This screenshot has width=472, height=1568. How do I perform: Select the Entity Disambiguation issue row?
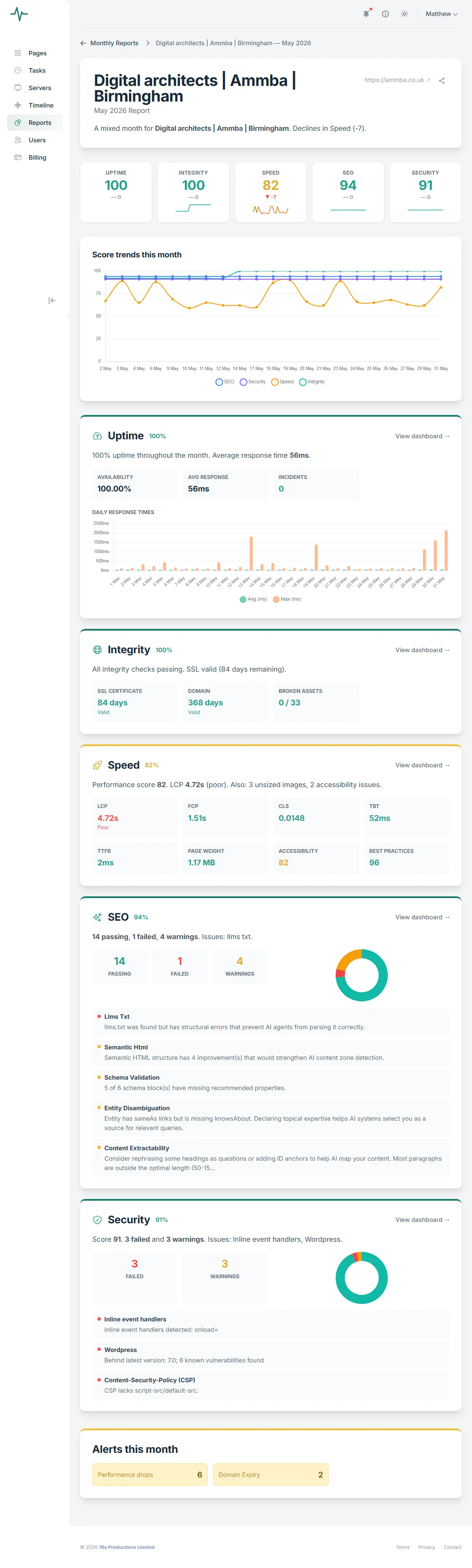pos(270,1118)
